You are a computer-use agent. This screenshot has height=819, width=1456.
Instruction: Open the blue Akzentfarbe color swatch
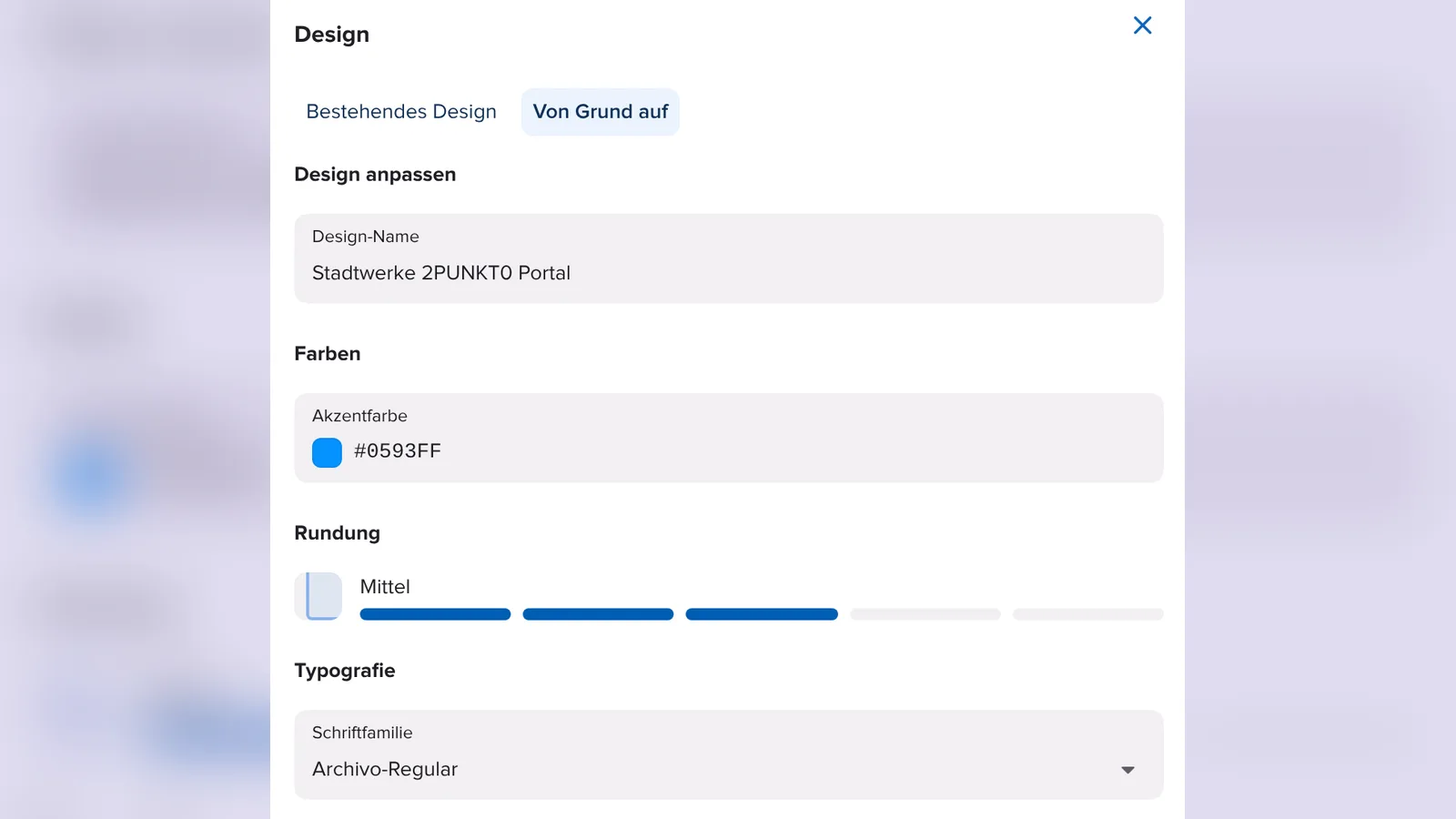coord(327,452)
